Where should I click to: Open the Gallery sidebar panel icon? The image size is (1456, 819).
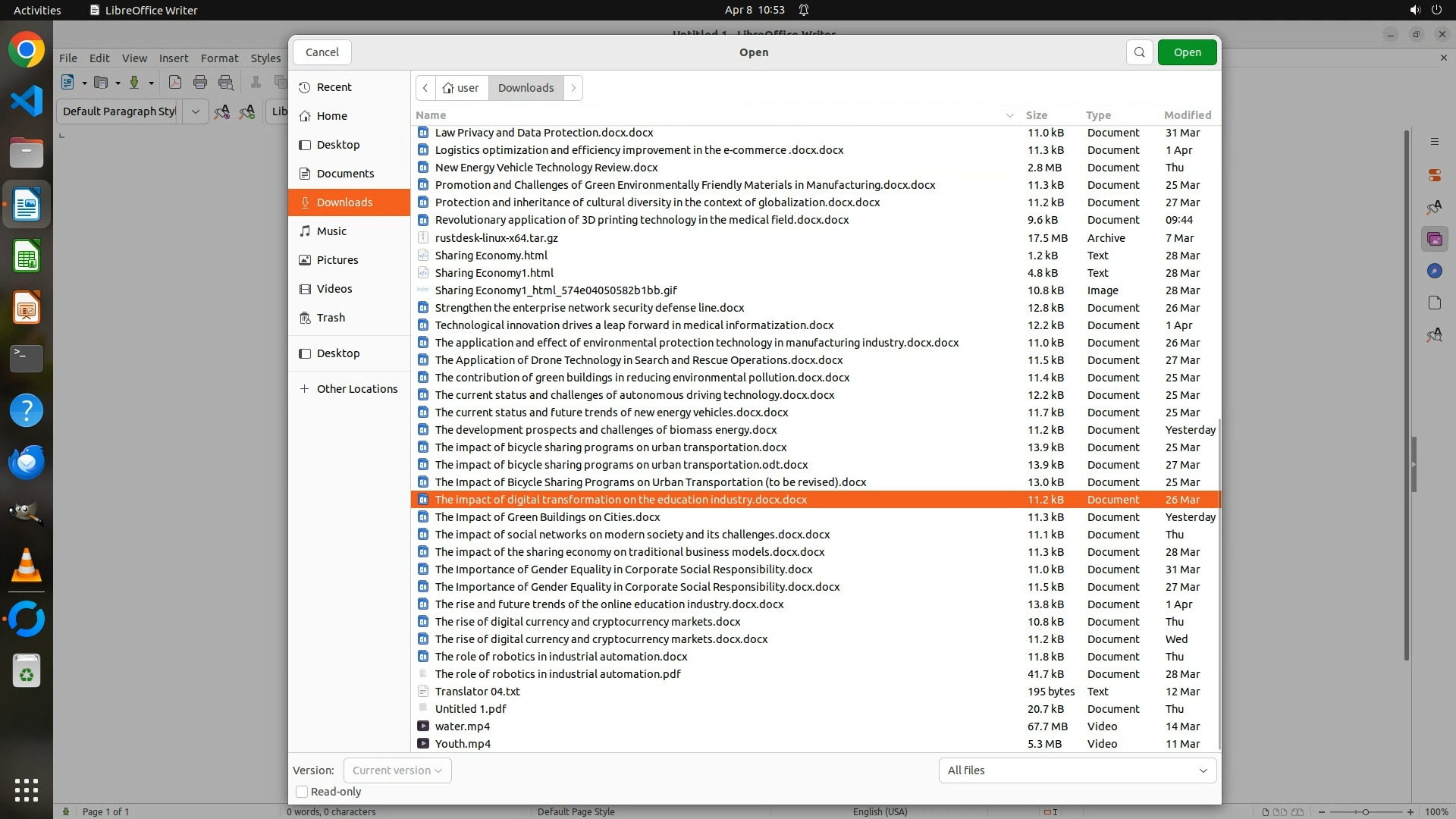coord(1434,240)
